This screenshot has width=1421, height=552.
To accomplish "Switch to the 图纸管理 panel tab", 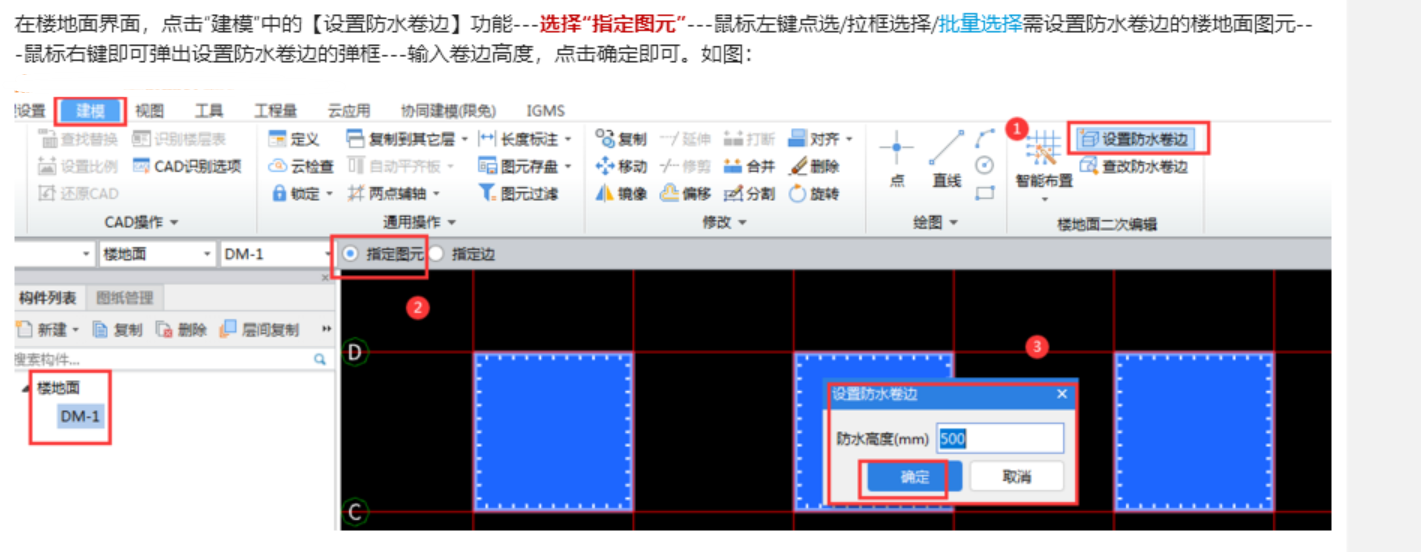I will pos(125,297).
